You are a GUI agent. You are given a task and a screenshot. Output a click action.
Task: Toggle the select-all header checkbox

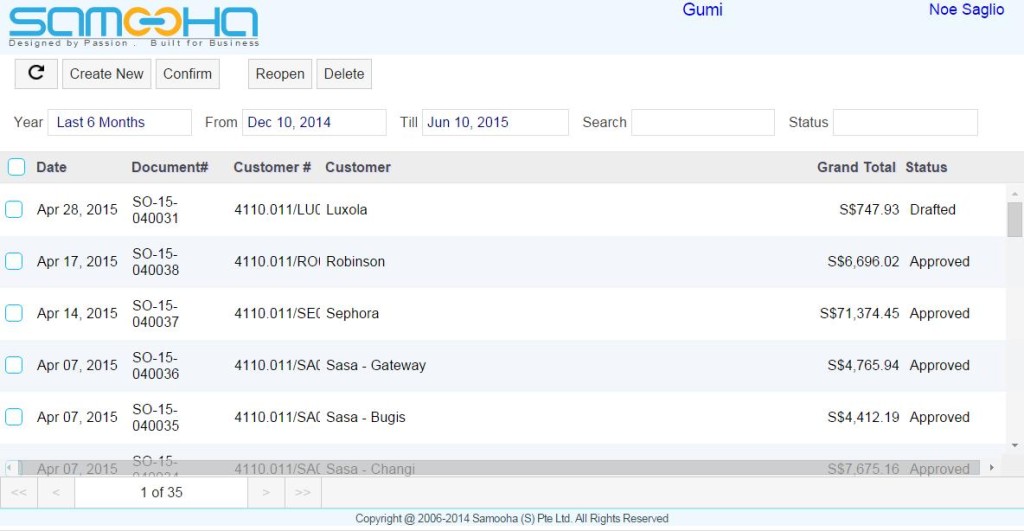coord(16,167)
